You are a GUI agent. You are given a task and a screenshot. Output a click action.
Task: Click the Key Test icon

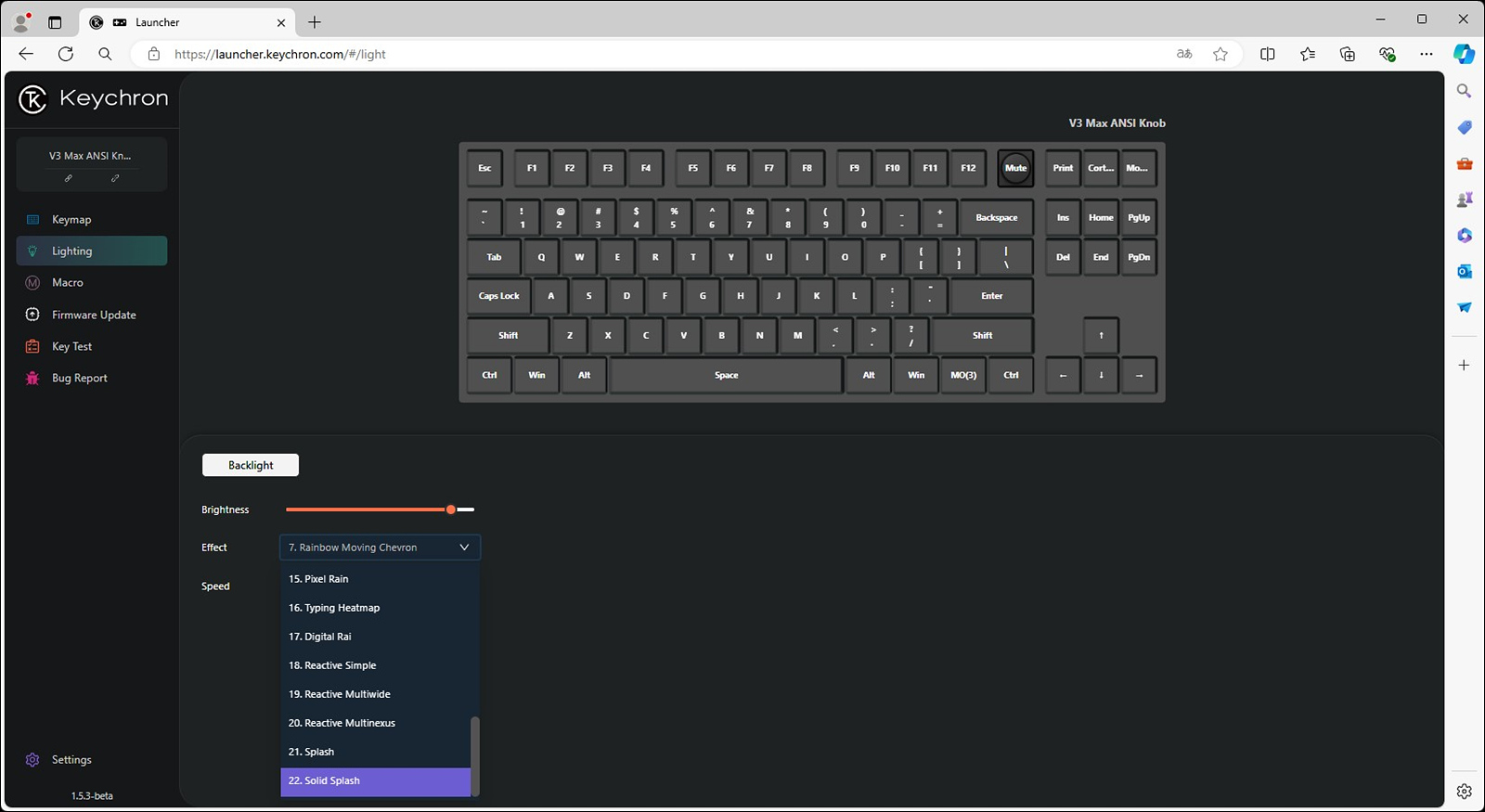pyautogui.click(x=32, y=346)
